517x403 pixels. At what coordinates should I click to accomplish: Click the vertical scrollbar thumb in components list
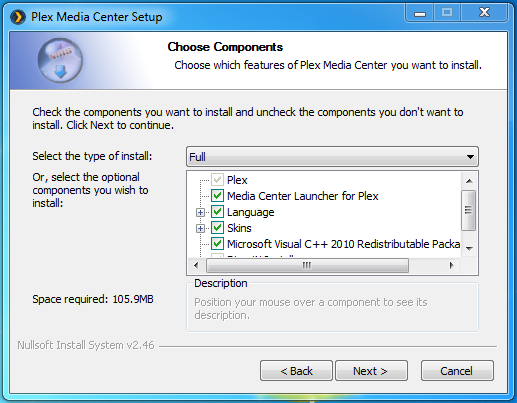[469, 210]
